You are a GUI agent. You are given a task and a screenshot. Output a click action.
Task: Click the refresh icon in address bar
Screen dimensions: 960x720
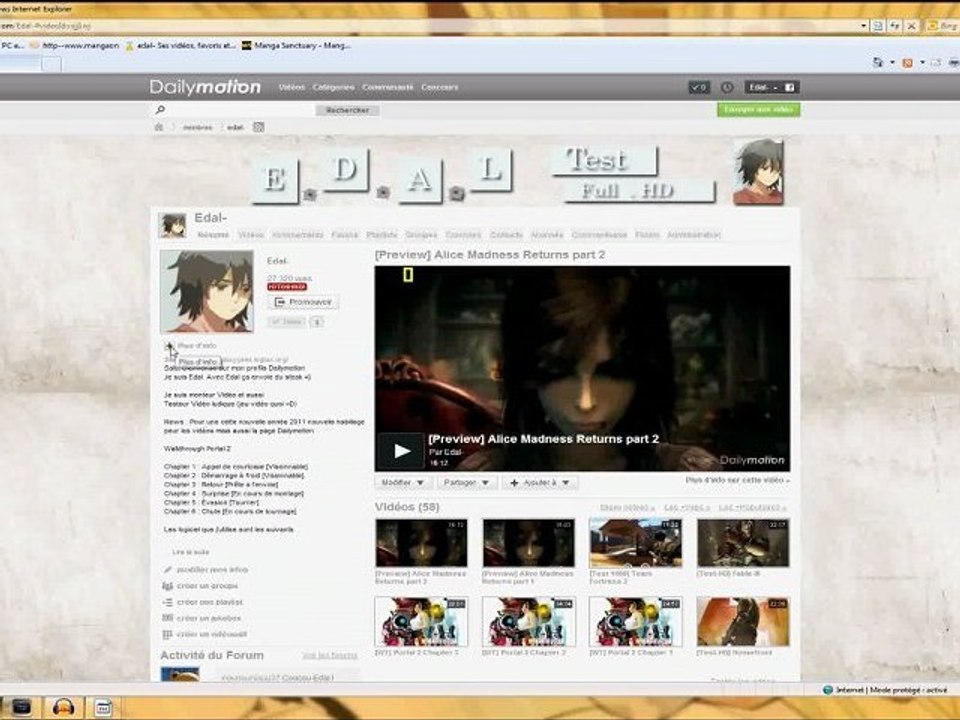pyautogui.click(x=894, y=26)
